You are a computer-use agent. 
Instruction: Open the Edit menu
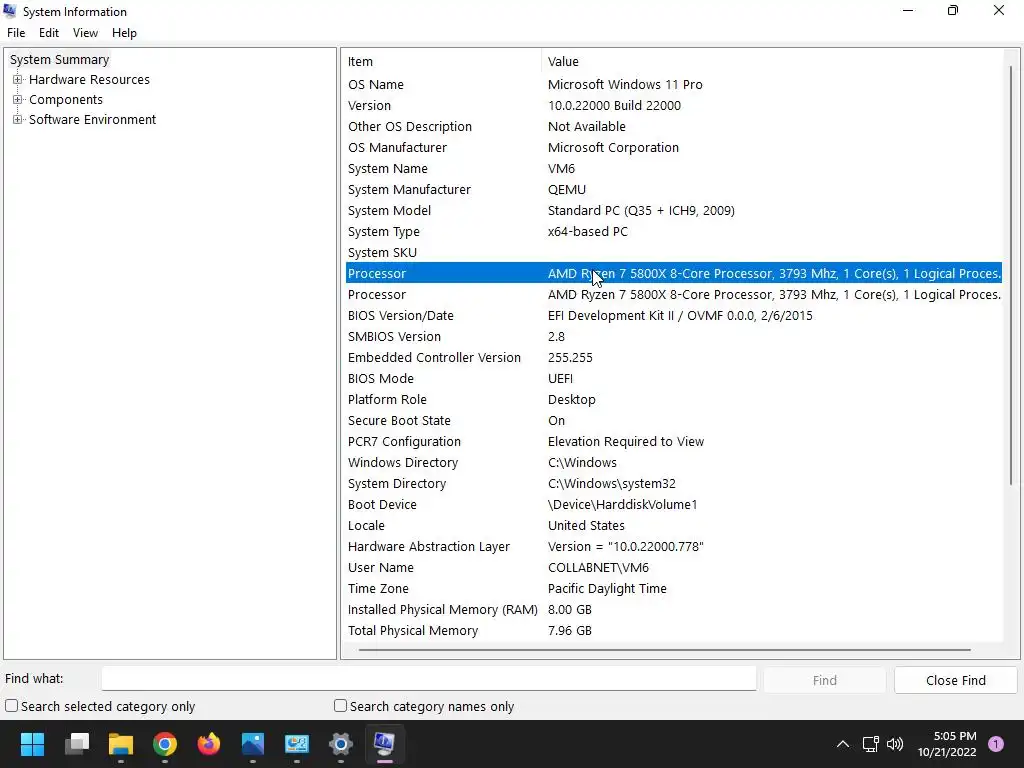click(x=49, y=33)
